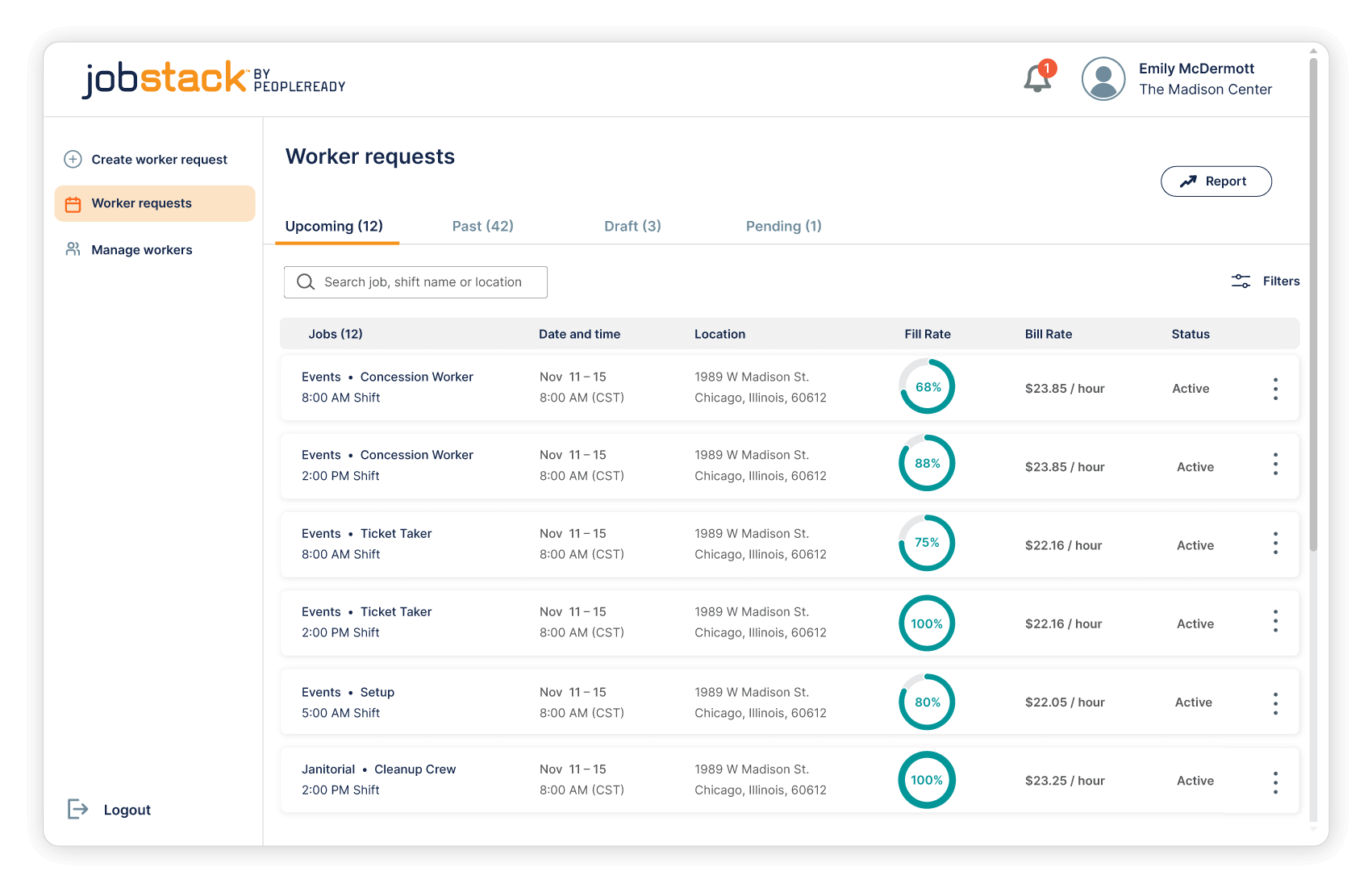Click the Jobs (12) column header
The image size is (1372, 888).
[x=336, y=334]
